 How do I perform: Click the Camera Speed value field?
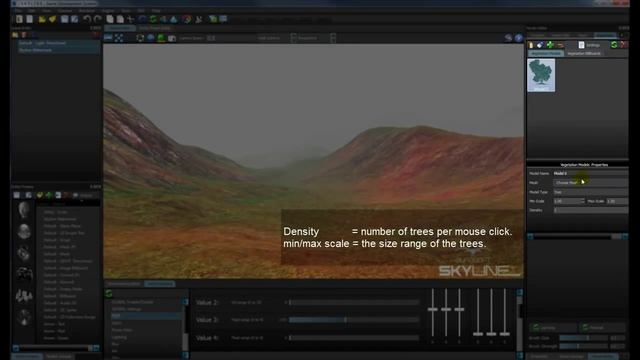[x=211, y=38]
